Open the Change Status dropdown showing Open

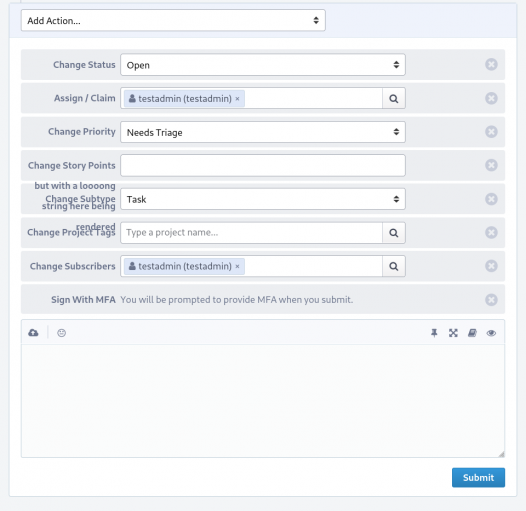coord(263,65)
